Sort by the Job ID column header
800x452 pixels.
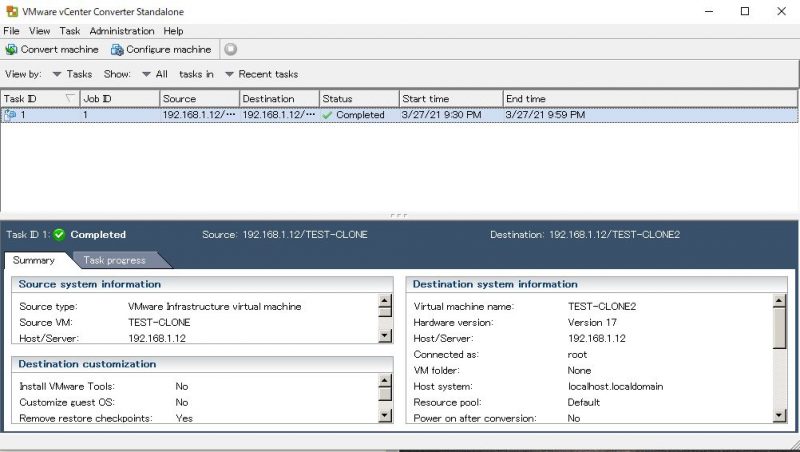point(119,98)
